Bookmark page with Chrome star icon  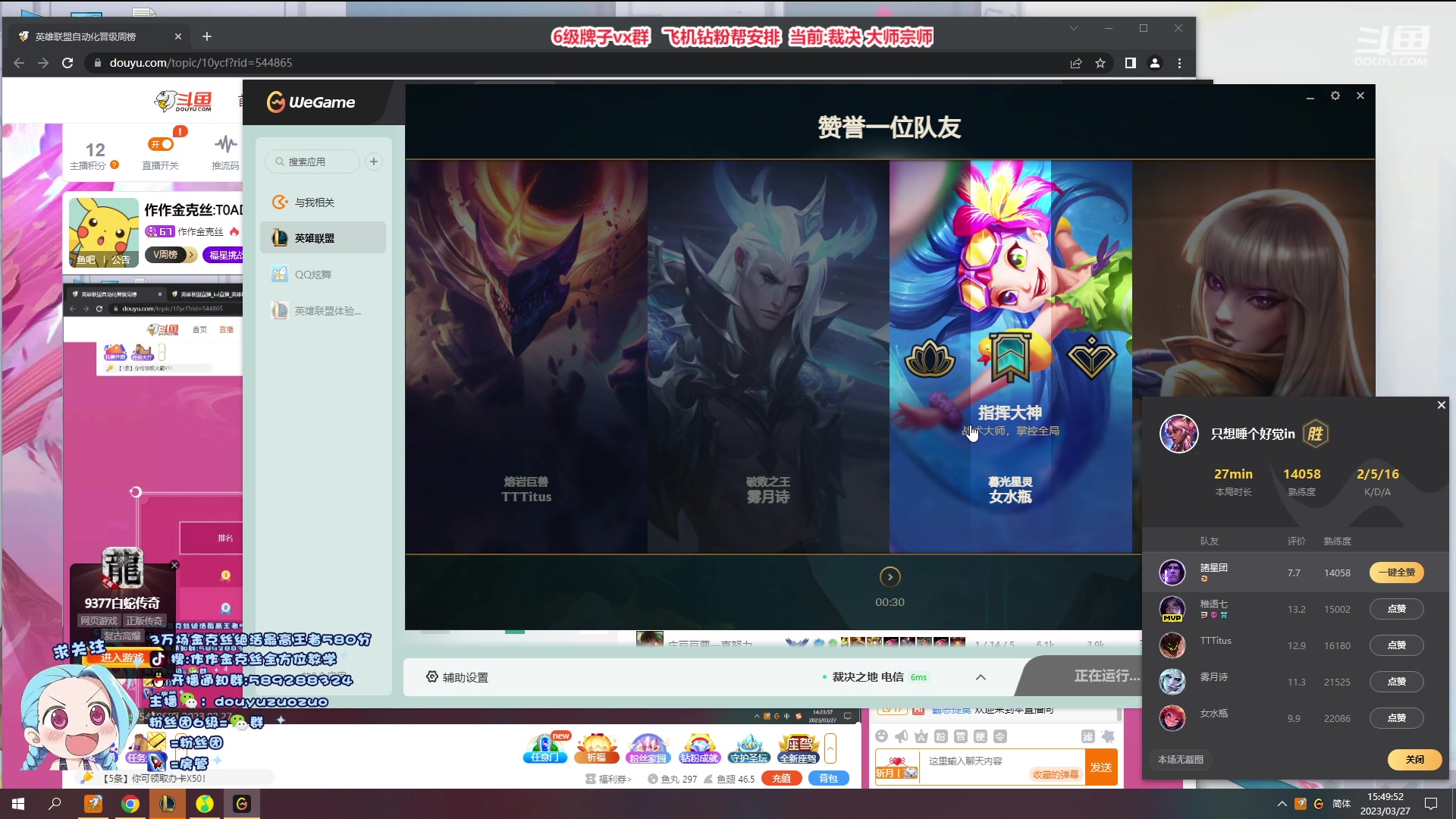point(1100,63)
